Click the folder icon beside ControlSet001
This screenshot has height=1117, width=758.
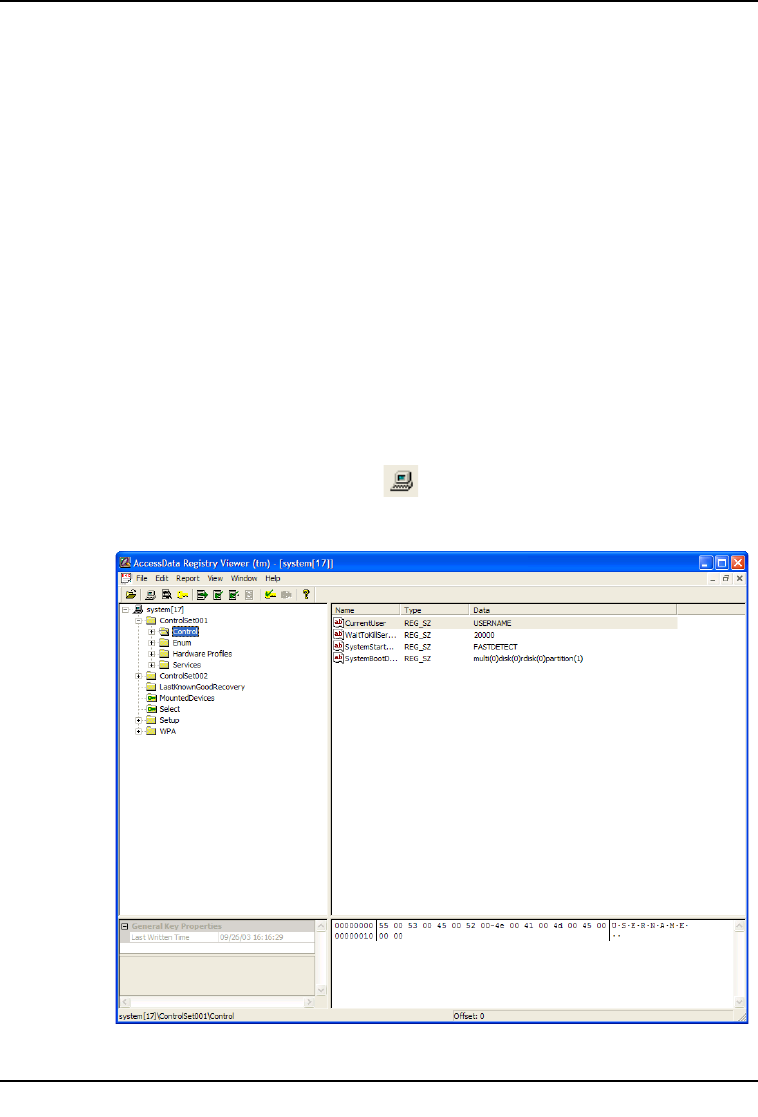[151, 620]
